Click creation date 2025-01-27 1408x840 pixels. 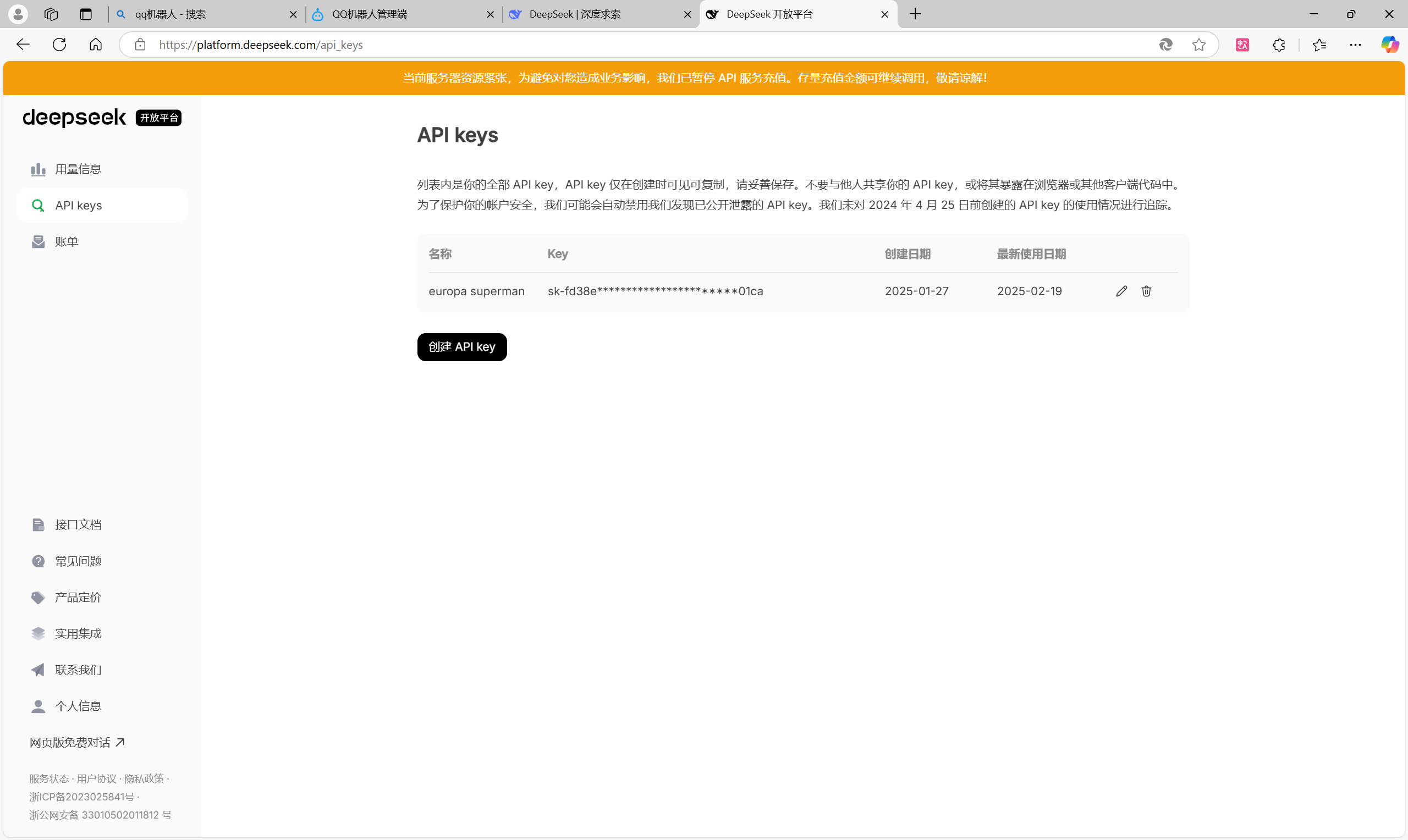click(916, 291)
